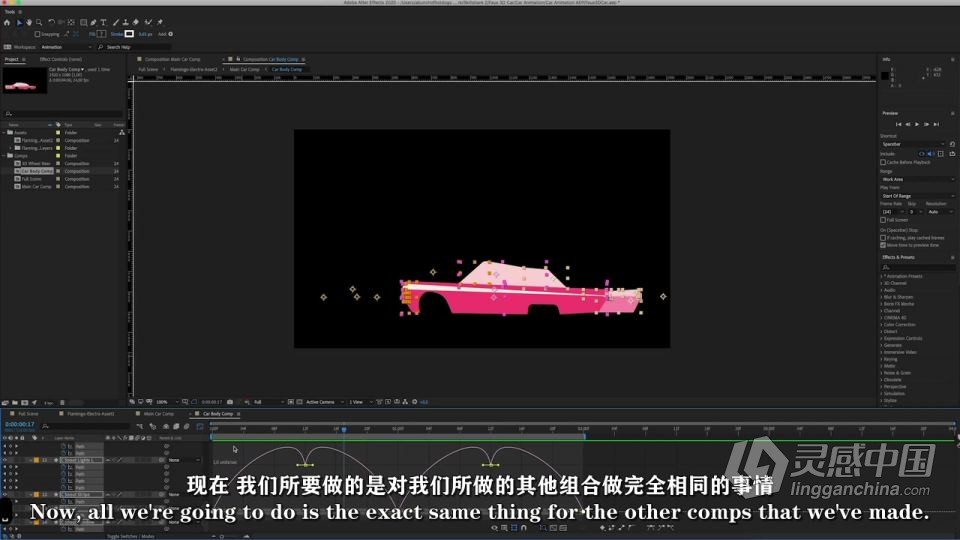Screen dimensions: 960x540
Task: Click the Preview play button
Action: [917, 124]
